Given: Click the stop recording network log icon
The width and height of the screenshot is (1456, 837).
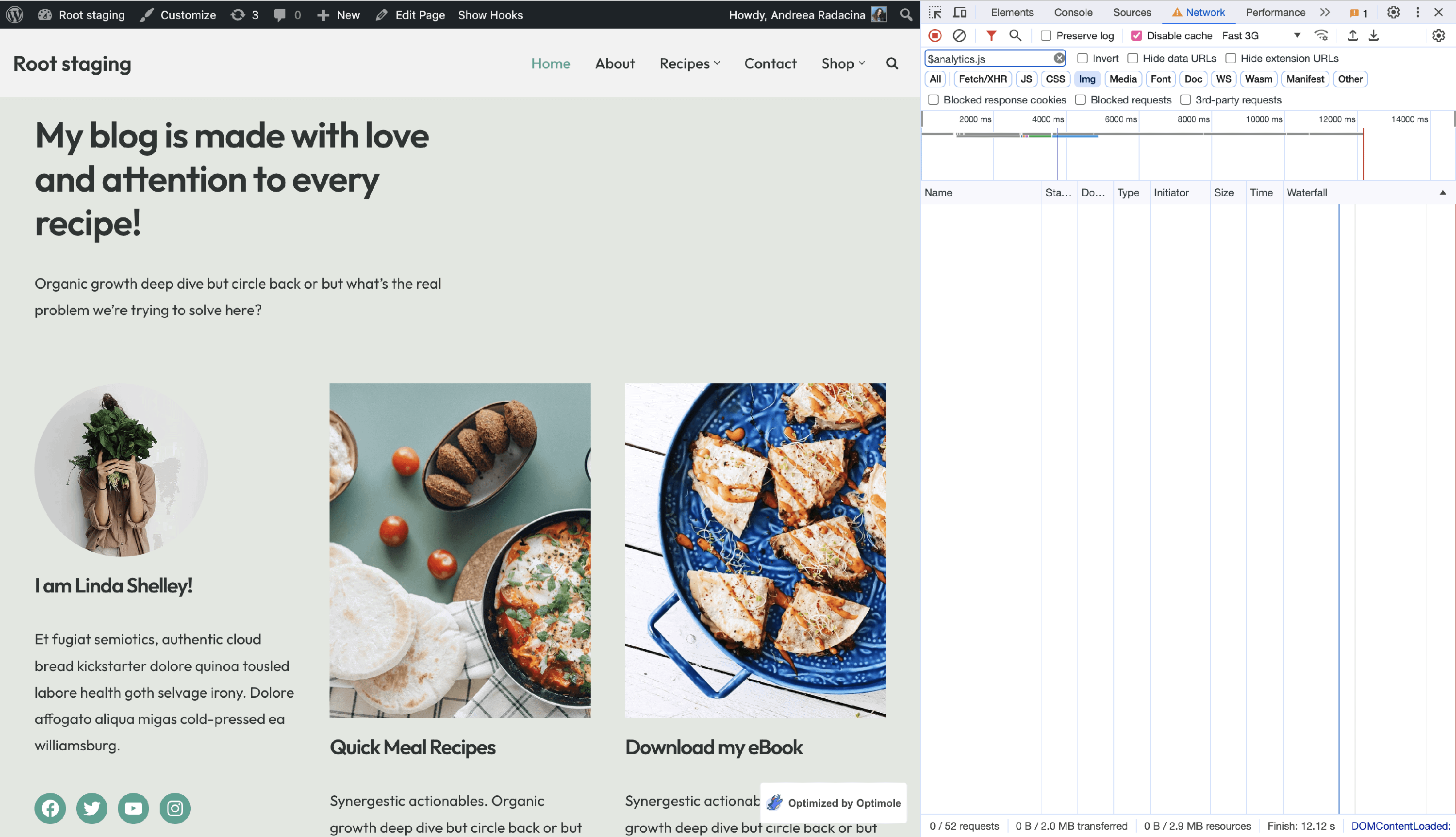Looking at the screenshot, I should point(935,35).
